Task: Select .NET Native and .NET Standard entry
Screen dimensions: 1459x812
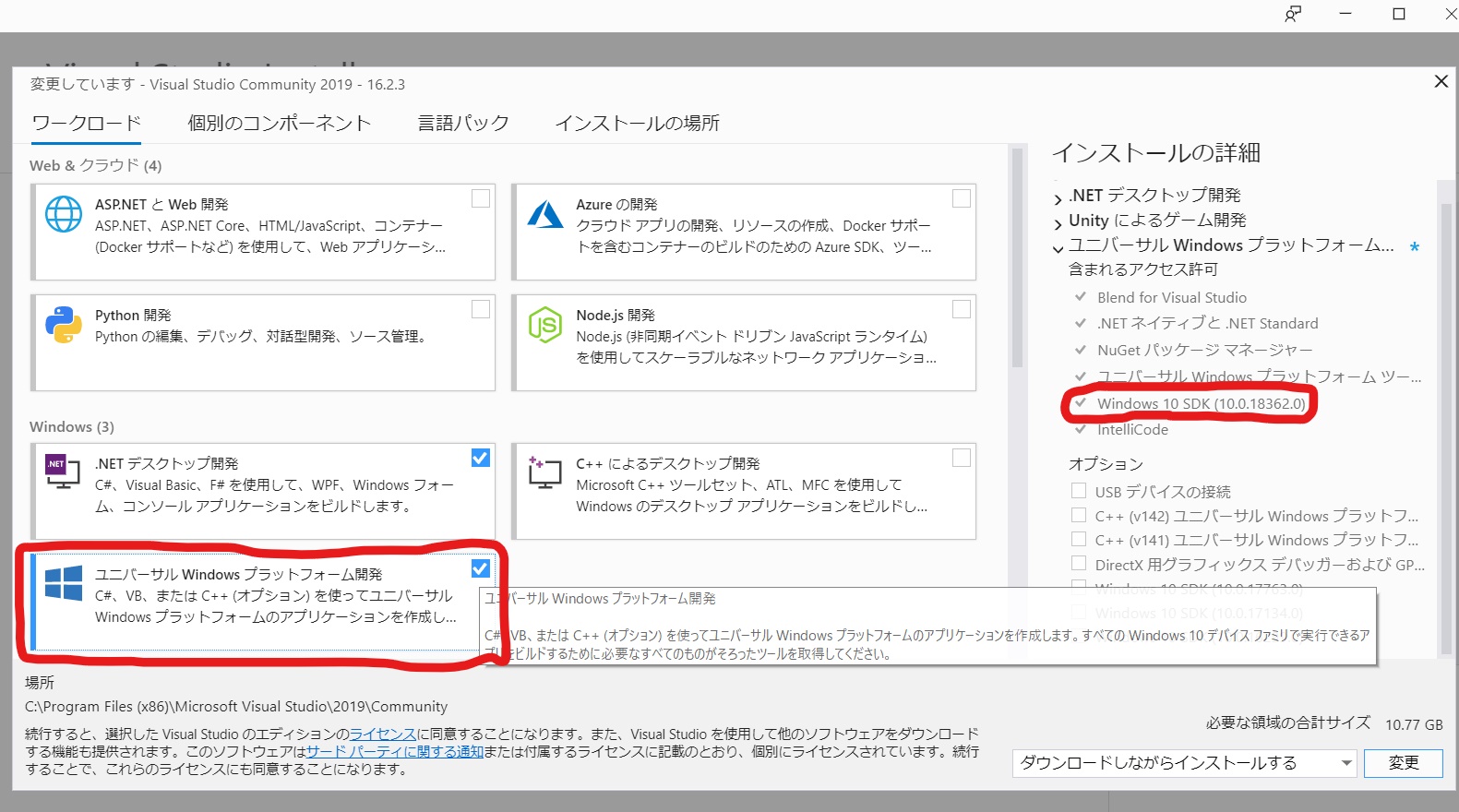Action: [1207, 323]
